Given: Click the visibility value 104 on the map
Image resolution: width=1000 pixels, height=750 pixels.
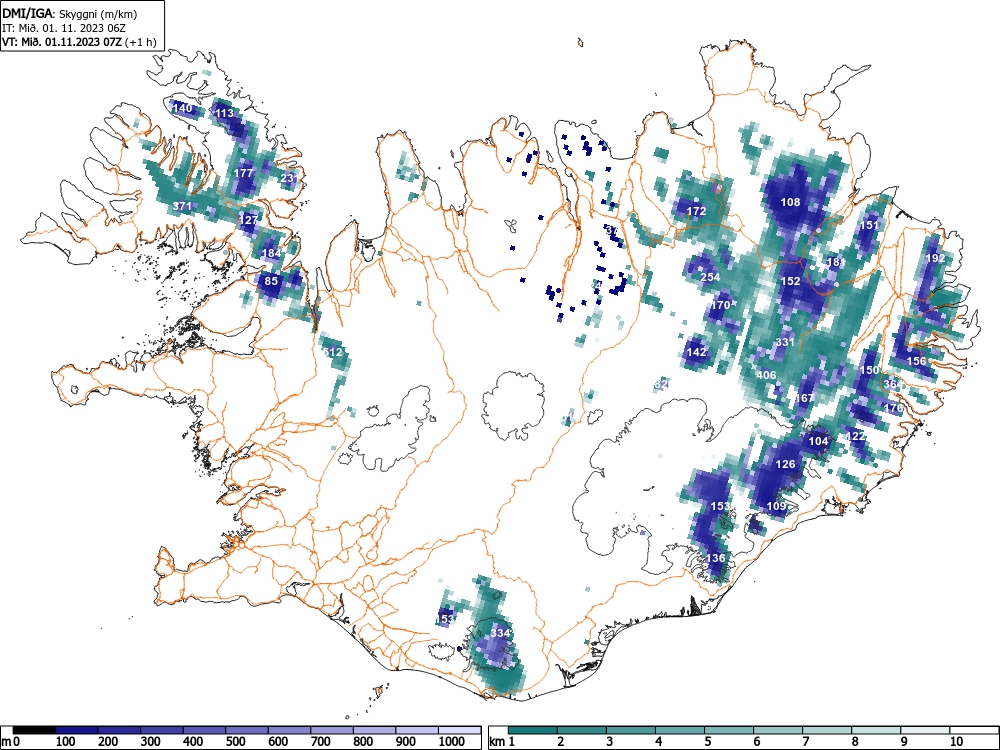Looking at the screenshot, I should (x=818, y=441).
